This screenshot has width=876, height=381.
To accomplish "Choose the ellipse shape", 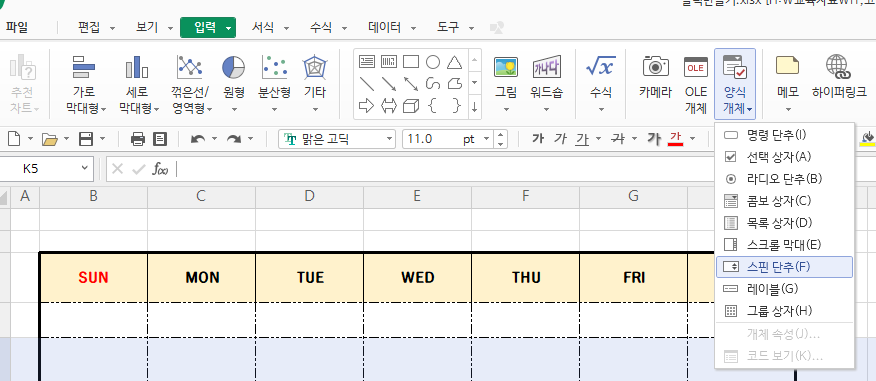I will 433,61.
